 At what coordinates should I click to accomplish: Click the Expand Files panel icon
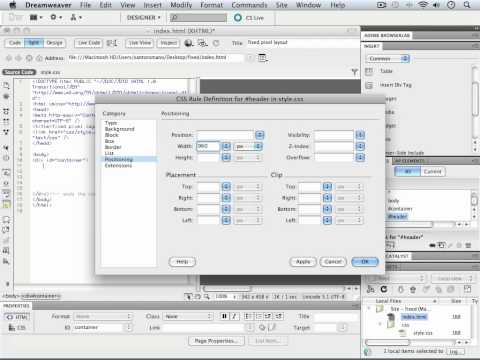[468, 289]
